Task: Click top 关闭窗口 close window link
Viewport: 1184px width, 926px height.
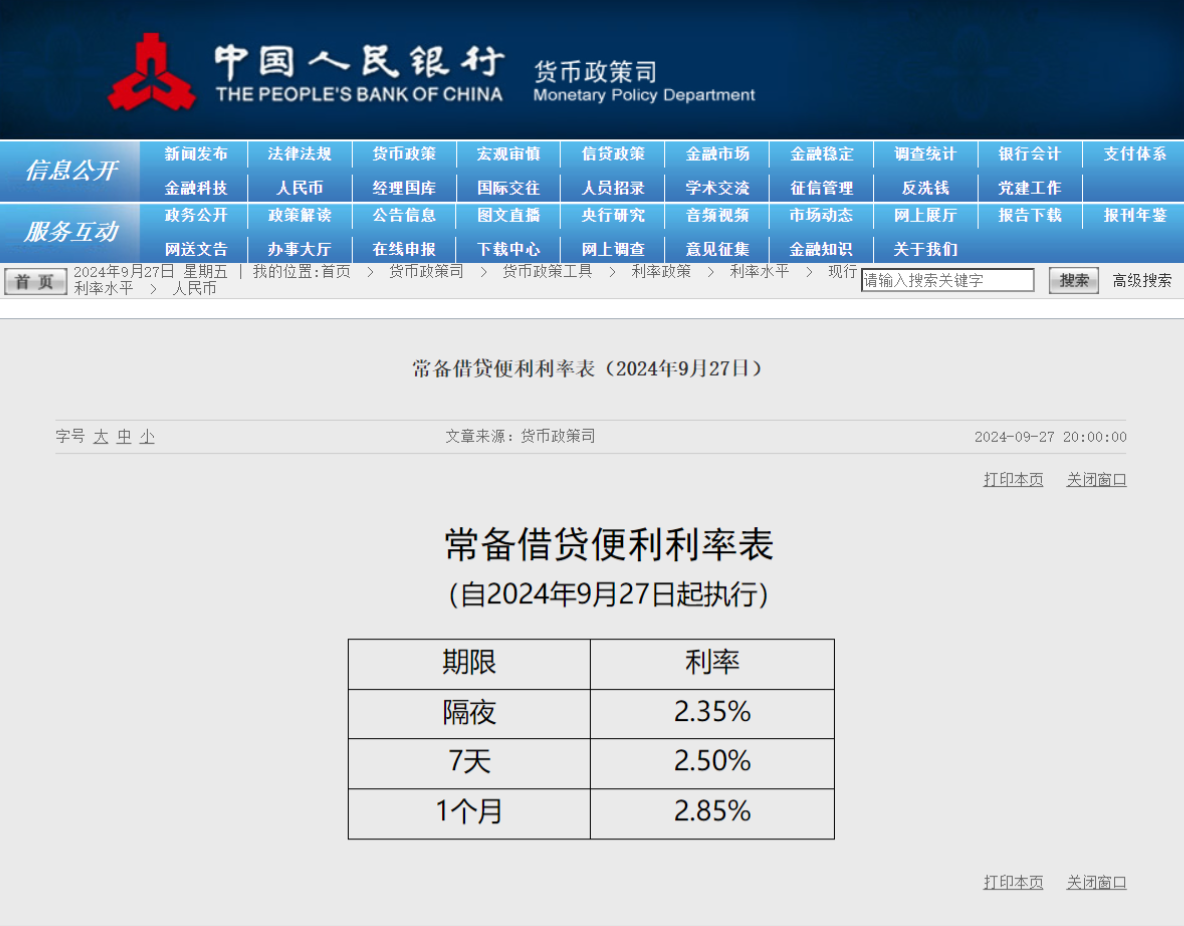Action: [1096, 480]
